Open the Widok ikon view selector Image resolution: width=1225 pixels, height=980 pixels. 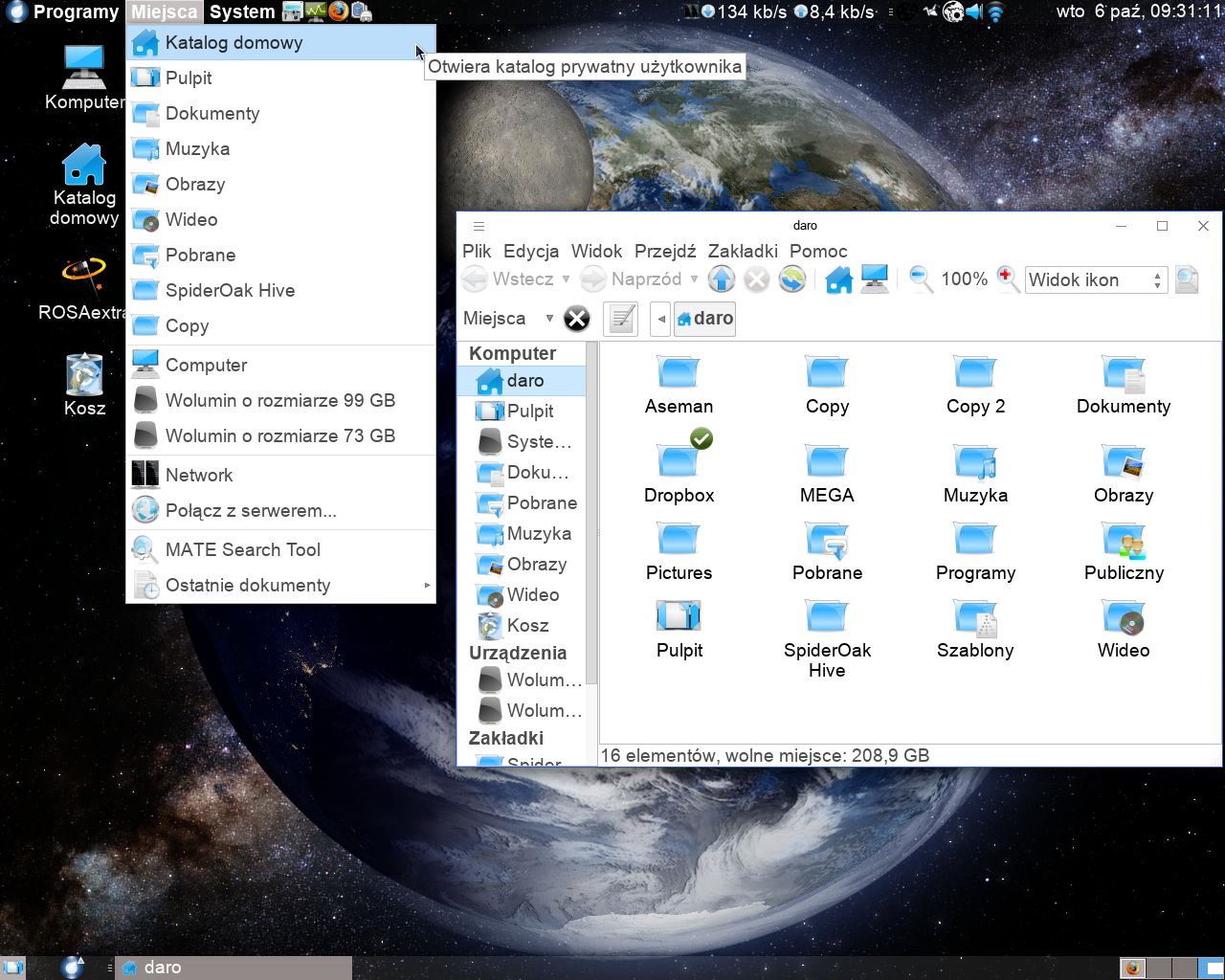tap(1095, 280)
